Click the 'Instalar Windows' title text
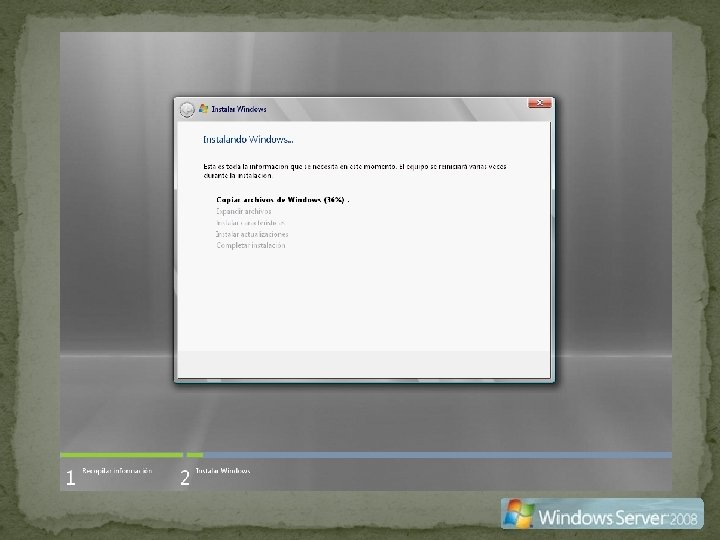 click(239, 109)
